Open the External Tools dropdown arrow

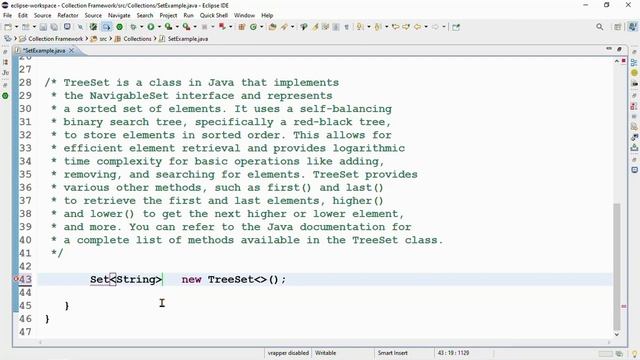point(195,27)
